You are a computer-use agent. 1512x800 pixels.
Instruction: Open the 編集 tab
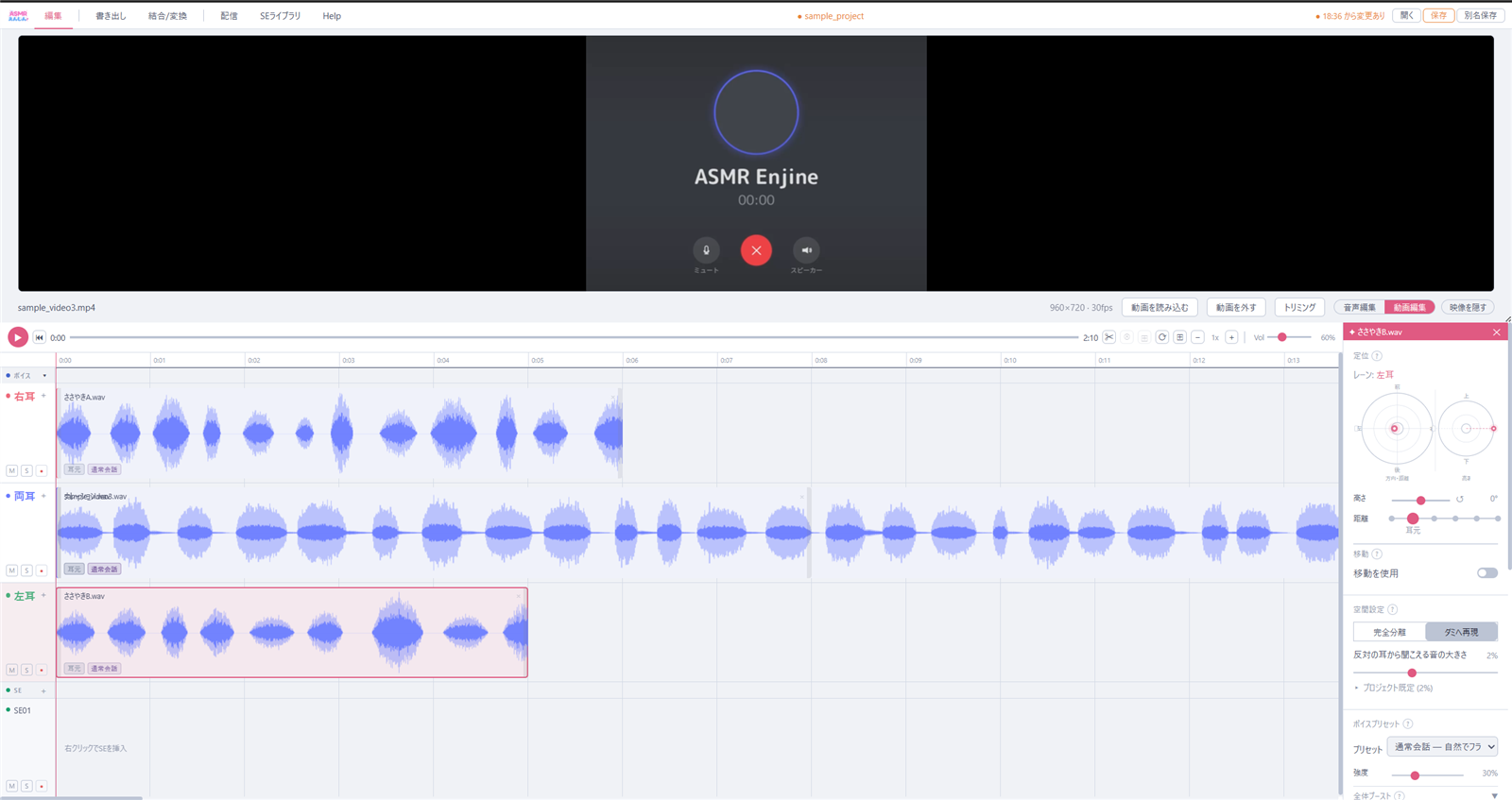point(53,16)
